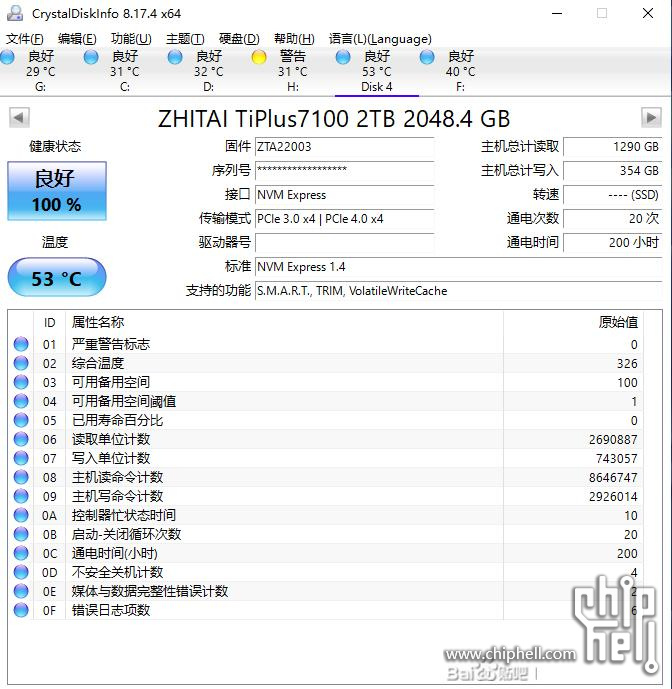Go to next disk with right arrow
The image size is (672, 689).
[651, 118]
